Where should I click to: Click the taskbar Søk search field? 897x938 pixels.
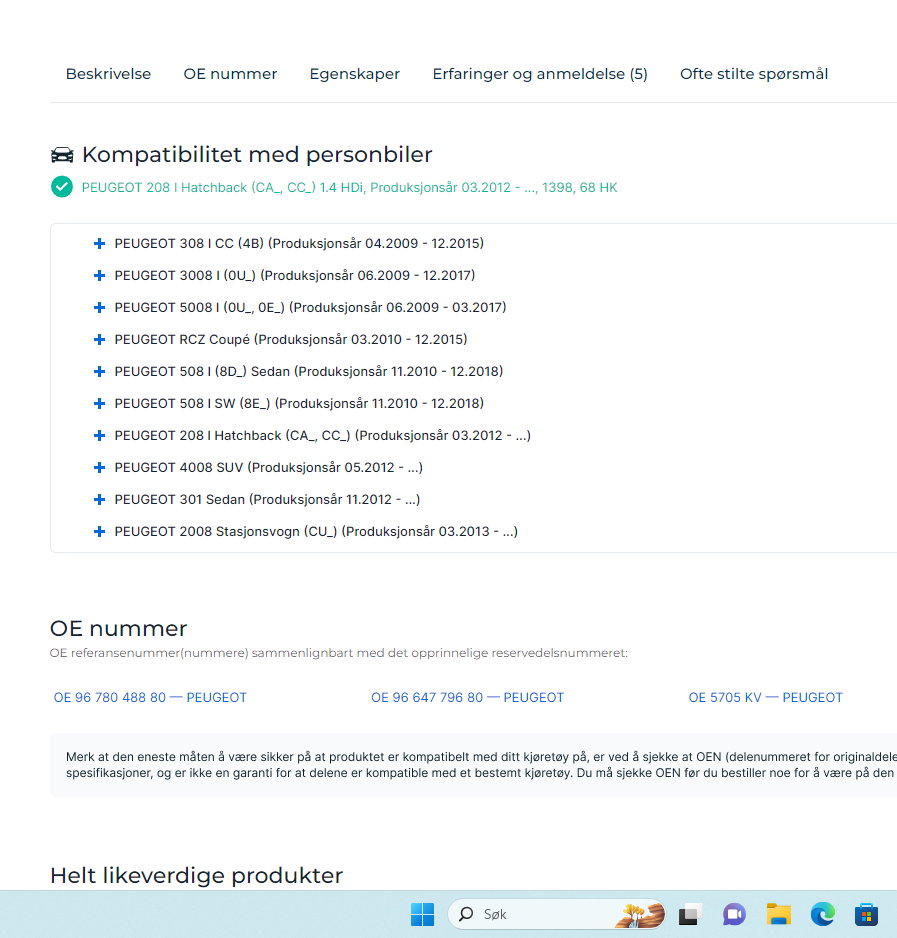557,914
